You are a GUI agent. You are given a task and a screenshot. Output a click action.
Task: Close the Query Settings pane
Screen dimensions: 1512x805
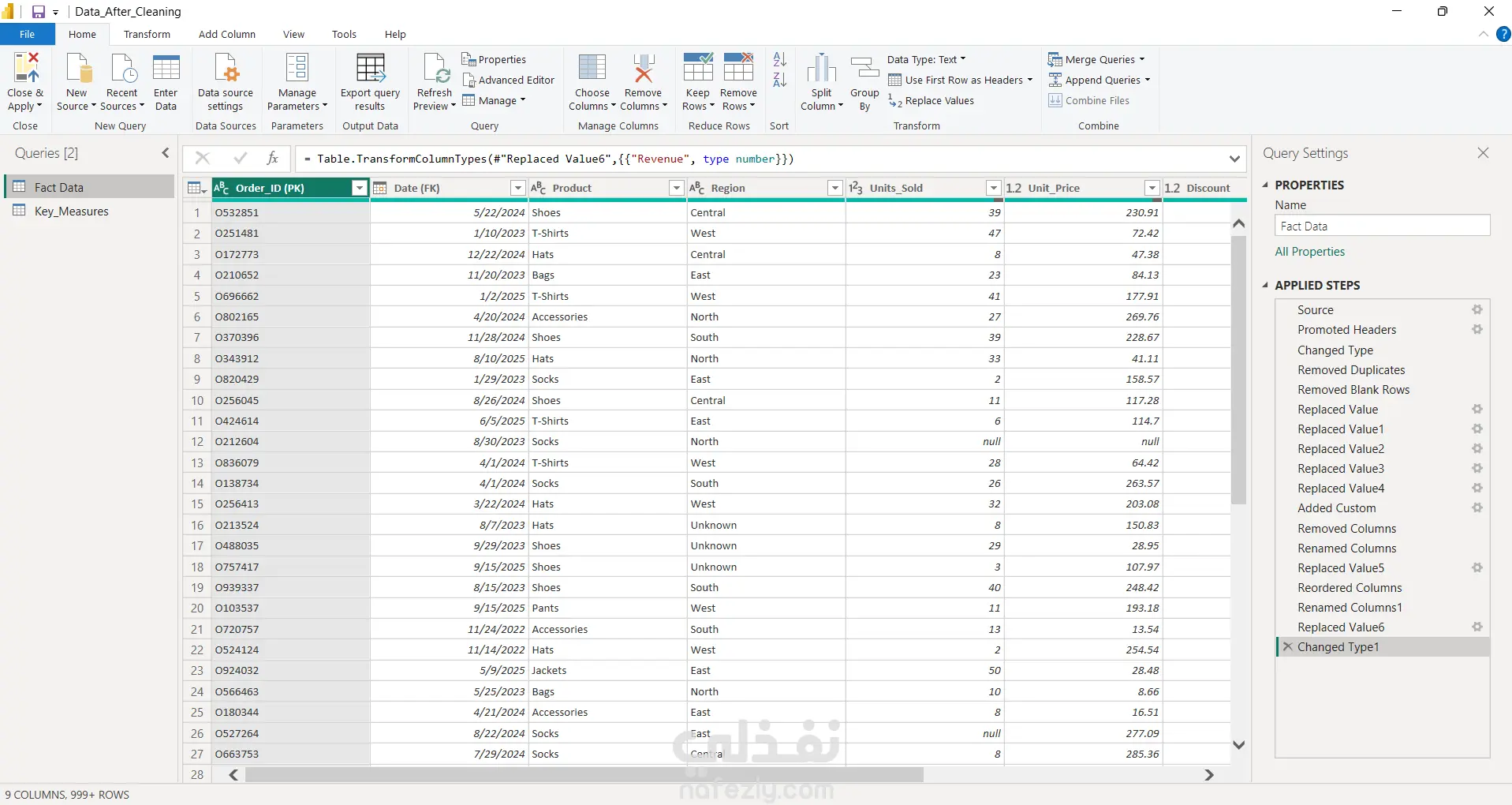[1483, 153]
